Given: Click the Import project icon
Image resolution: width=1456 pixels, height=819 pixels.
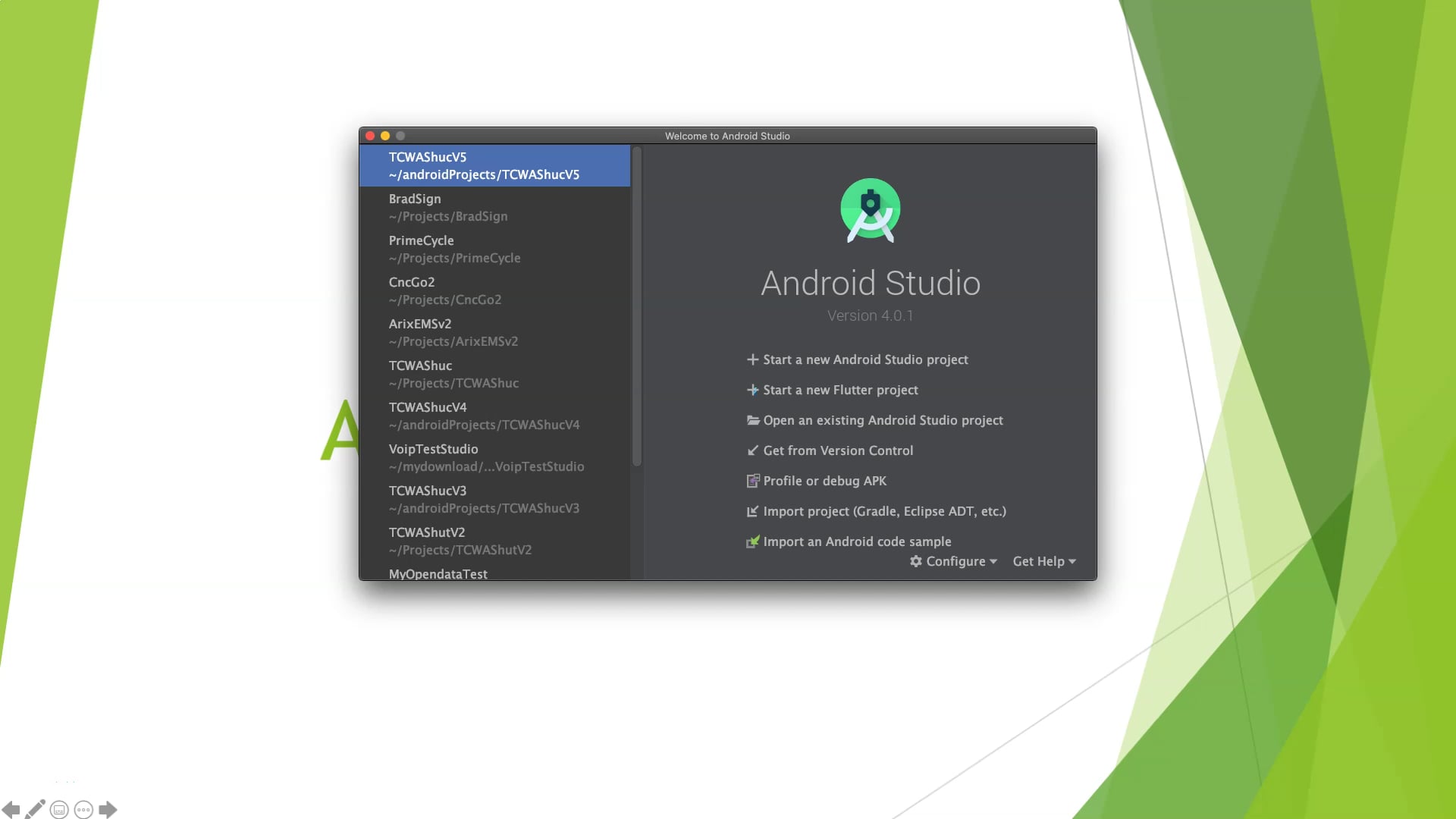Looking at the screenshot, I should (752, 511).
